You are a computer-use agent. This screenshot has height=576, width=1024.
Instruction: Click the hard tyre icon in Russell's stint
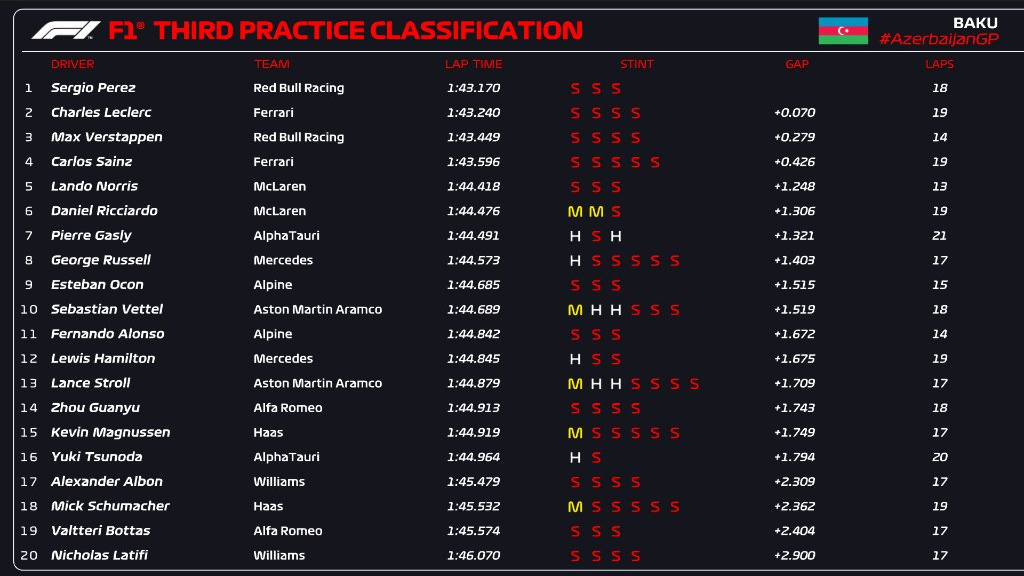click(575, 261)
